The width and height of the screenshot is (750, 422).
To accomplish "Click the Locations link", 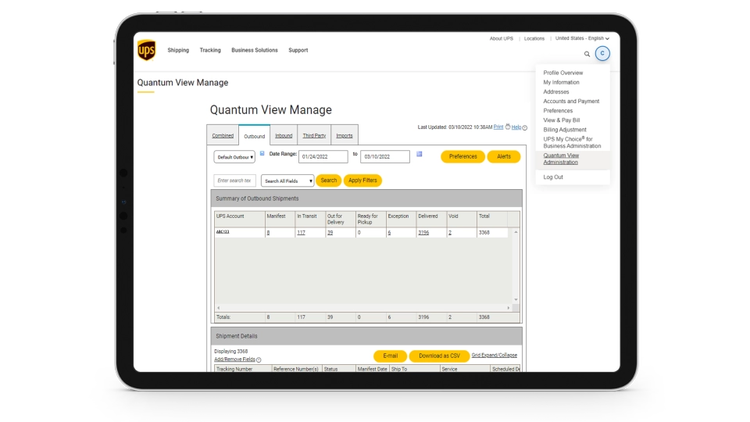I will 534,39.
